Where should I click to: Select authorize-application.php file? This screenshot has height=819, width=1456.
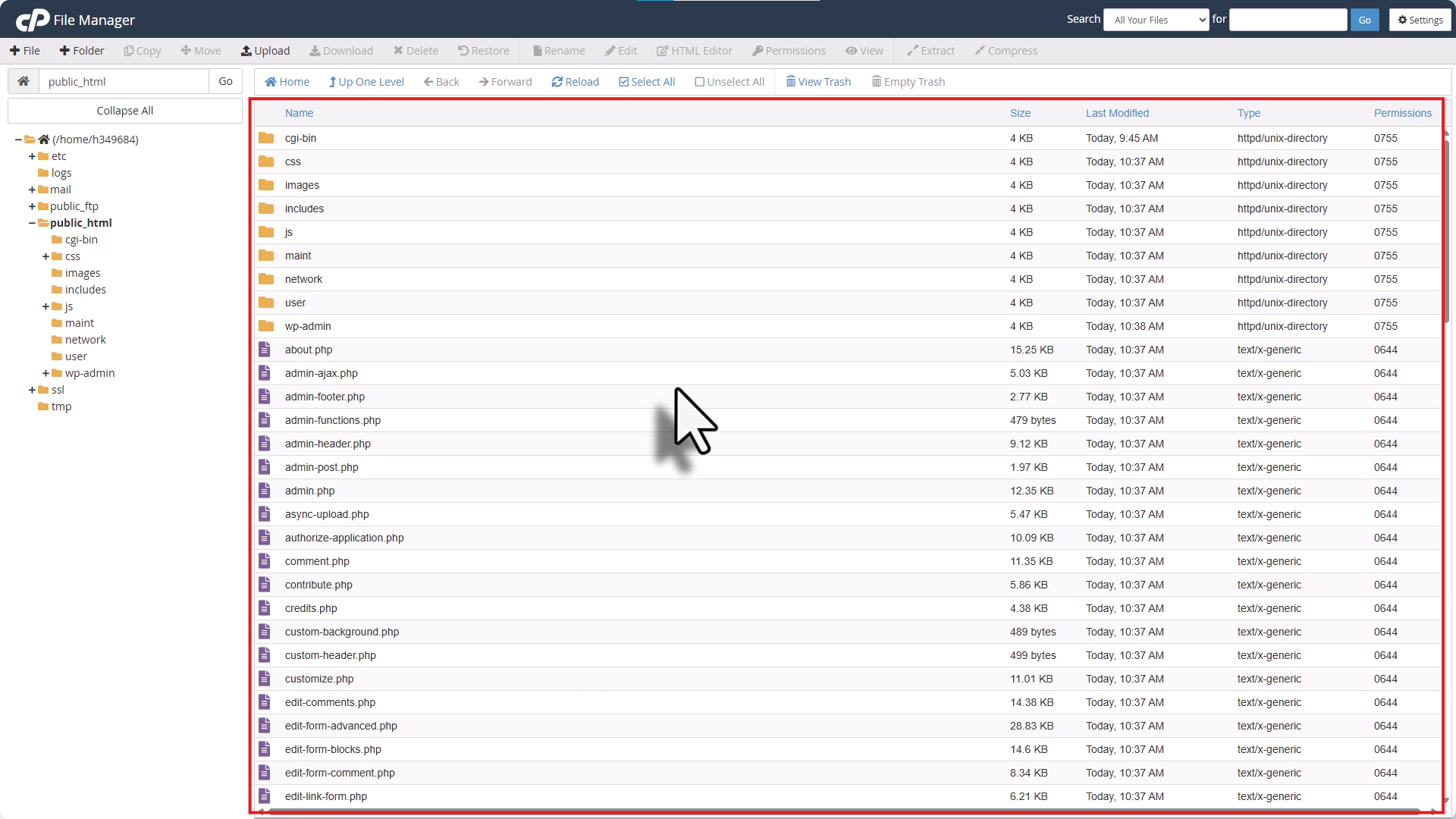(848, 538)
